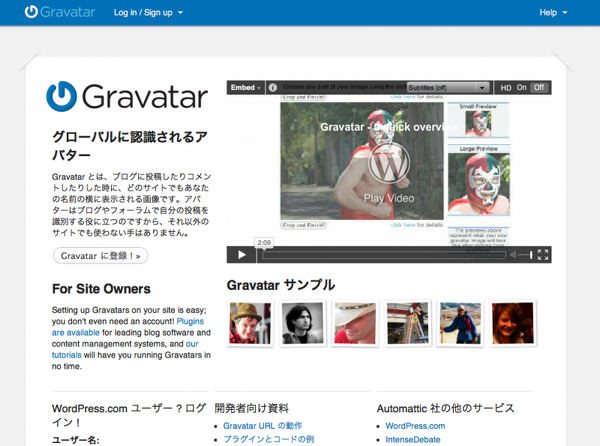Click the Automattic 社の他のサービス heading
This screenshot has height=446, width=600.
(x=445, y=408)
